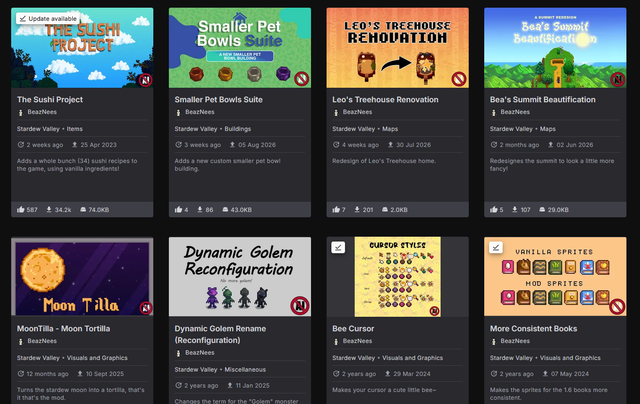
Task: Click the Update available badge on Sushi Project
Action: tap(48, 18)
